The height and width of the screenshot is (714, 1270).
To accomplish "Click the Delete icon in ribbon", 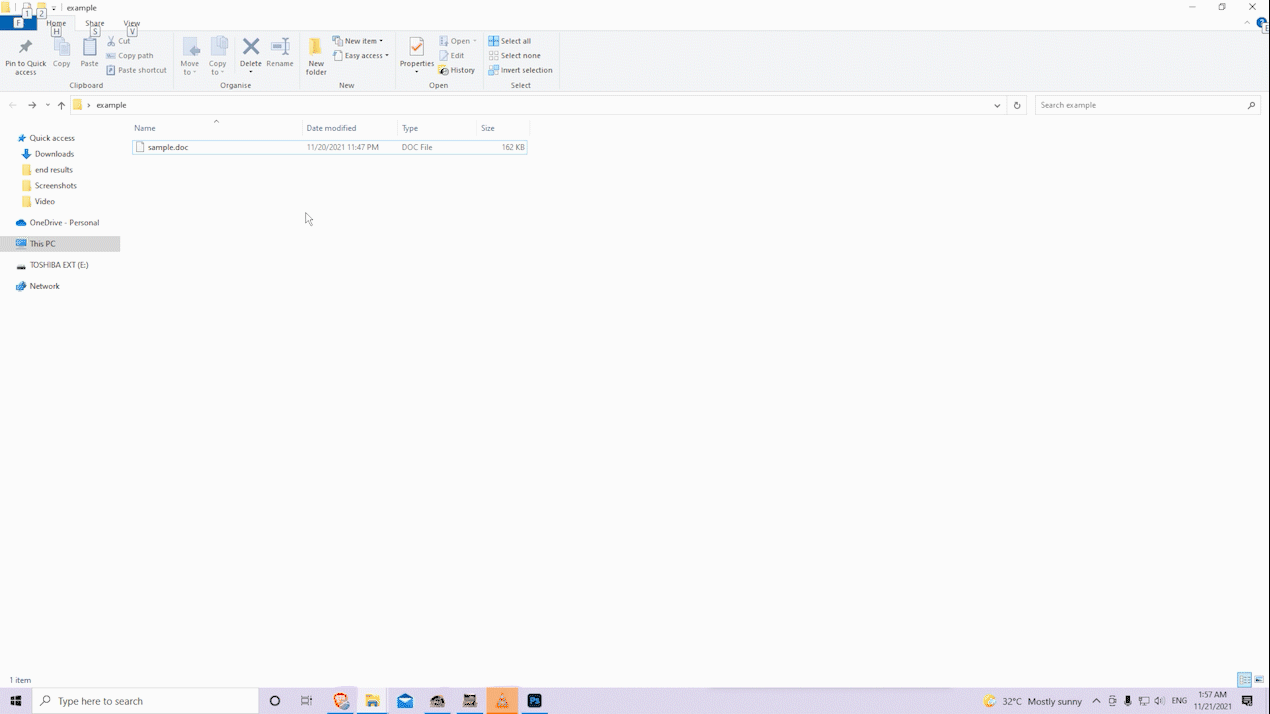I will click(x=251, y=53).
